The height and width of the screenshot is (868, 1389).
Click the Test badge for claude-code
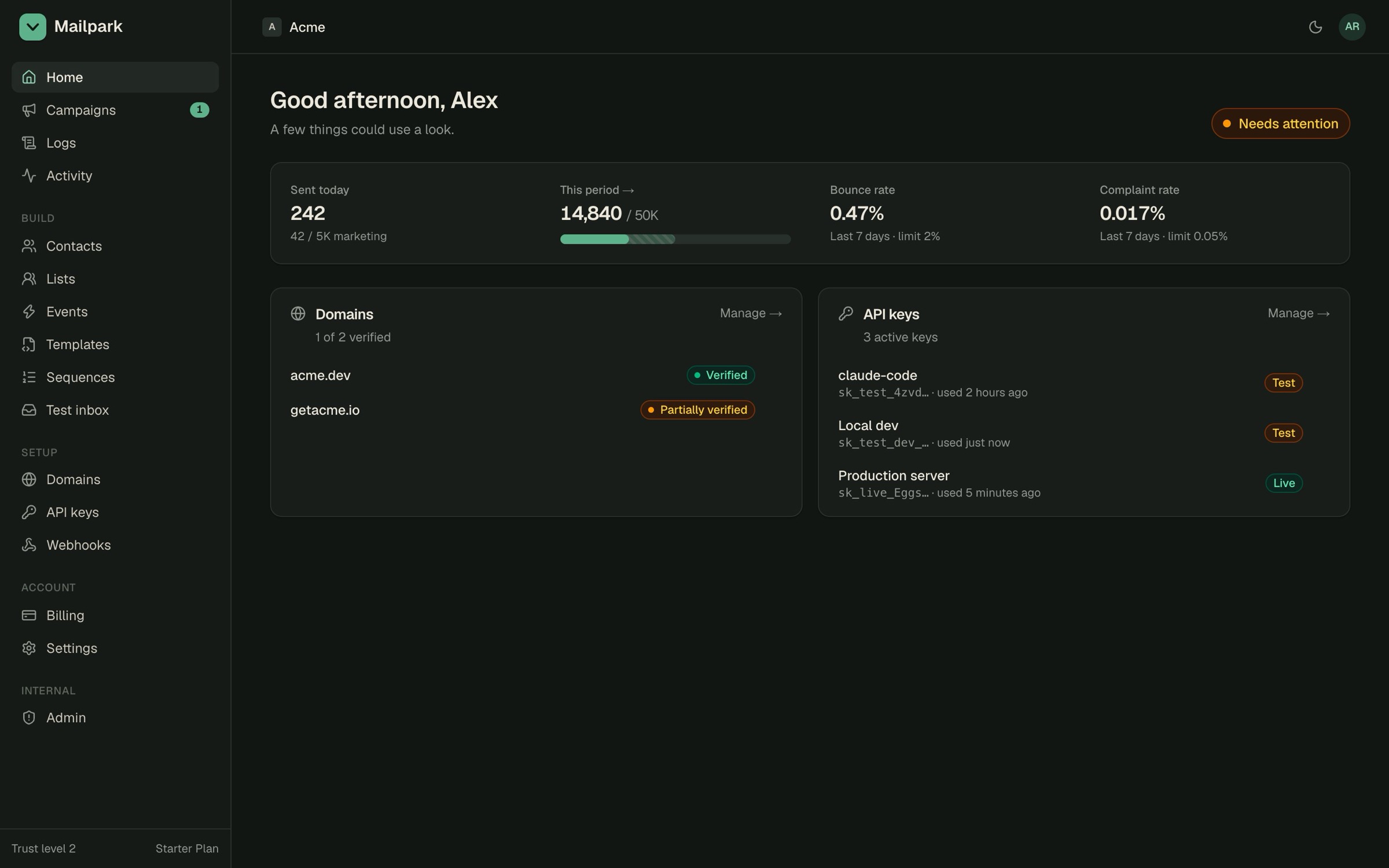tap(1283, 382)
